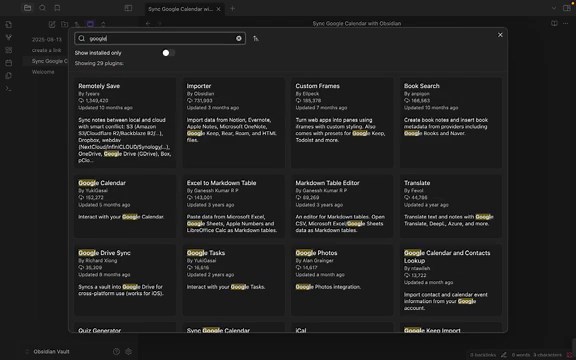Toggle the left sidebar collapse icon
The height and width of the screenshot is (360, 576).
pos(128,8)
